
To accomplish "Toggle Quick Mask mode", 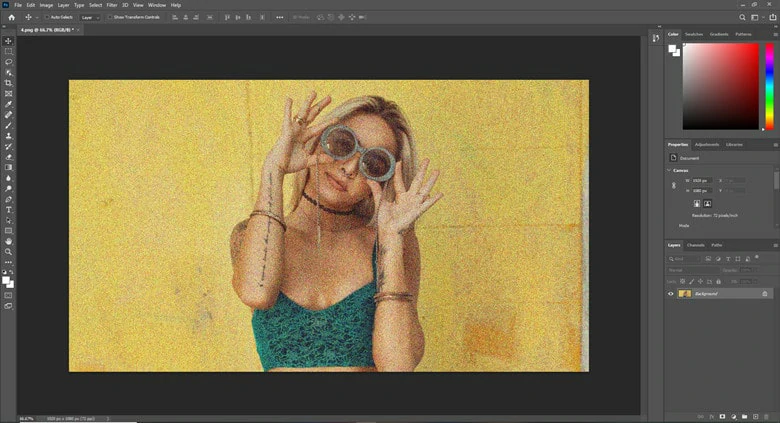I will (x=8, y=296).
